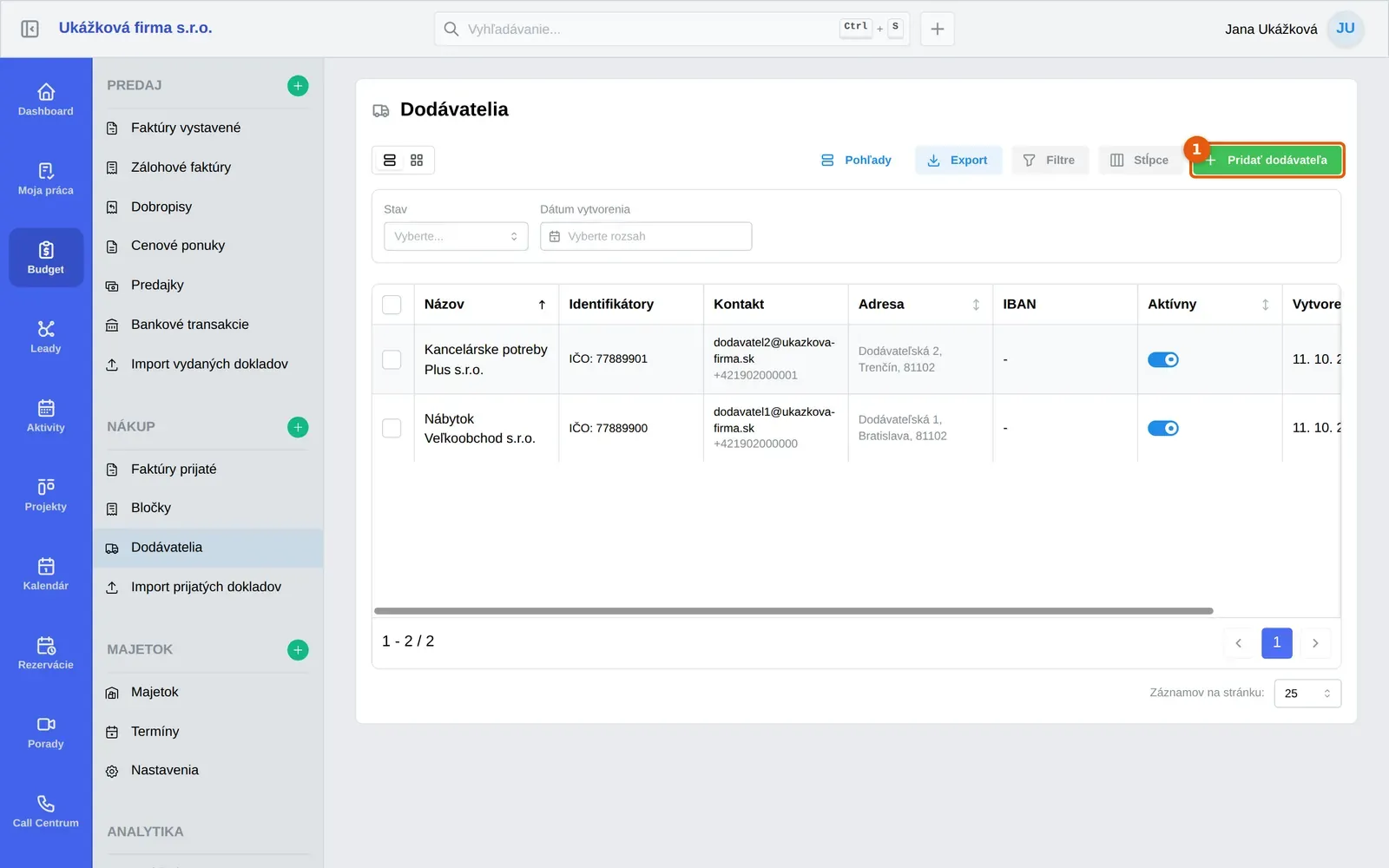Click the plus button next to NÁKUP
The width and height of the screenshot is (1389, 868).
[x=298, y=427]
